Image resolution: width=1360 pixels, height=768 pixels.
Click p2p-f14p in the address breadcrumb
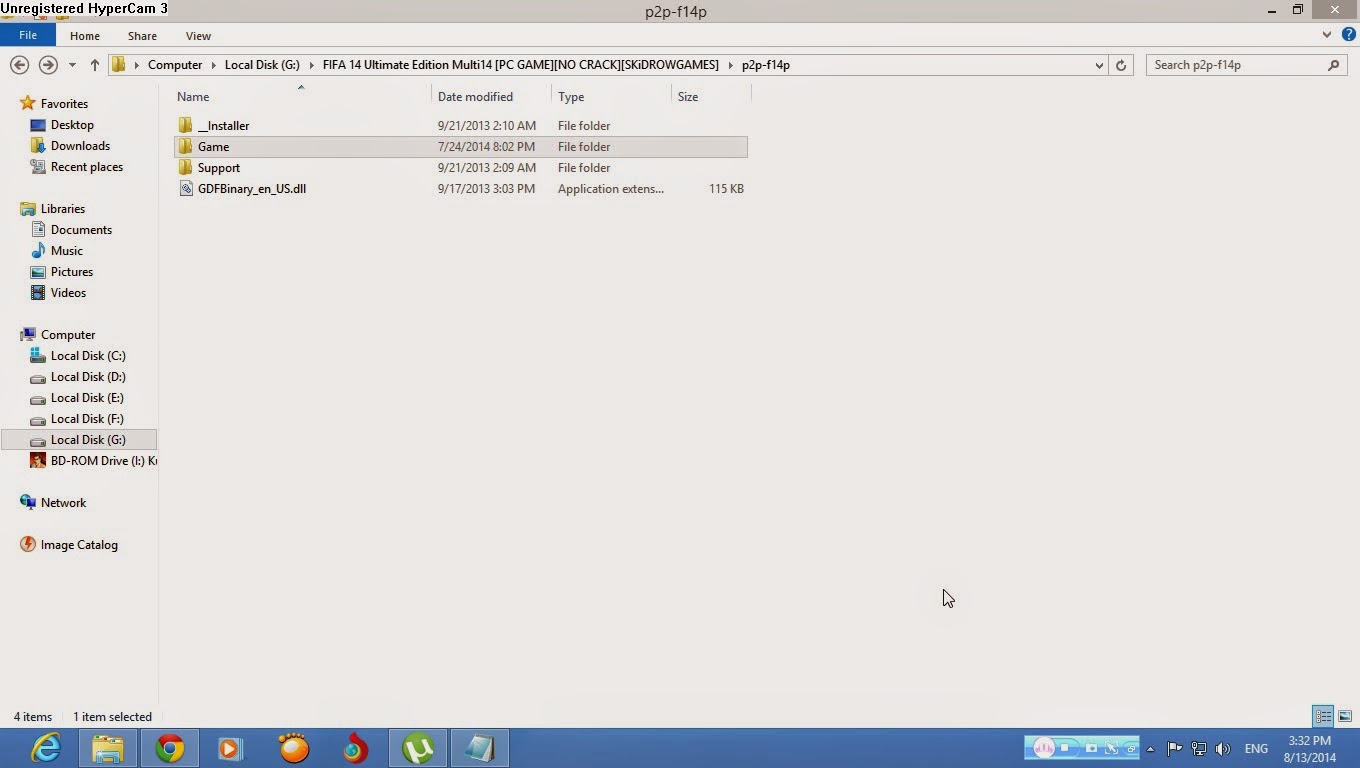pos(766,65)
